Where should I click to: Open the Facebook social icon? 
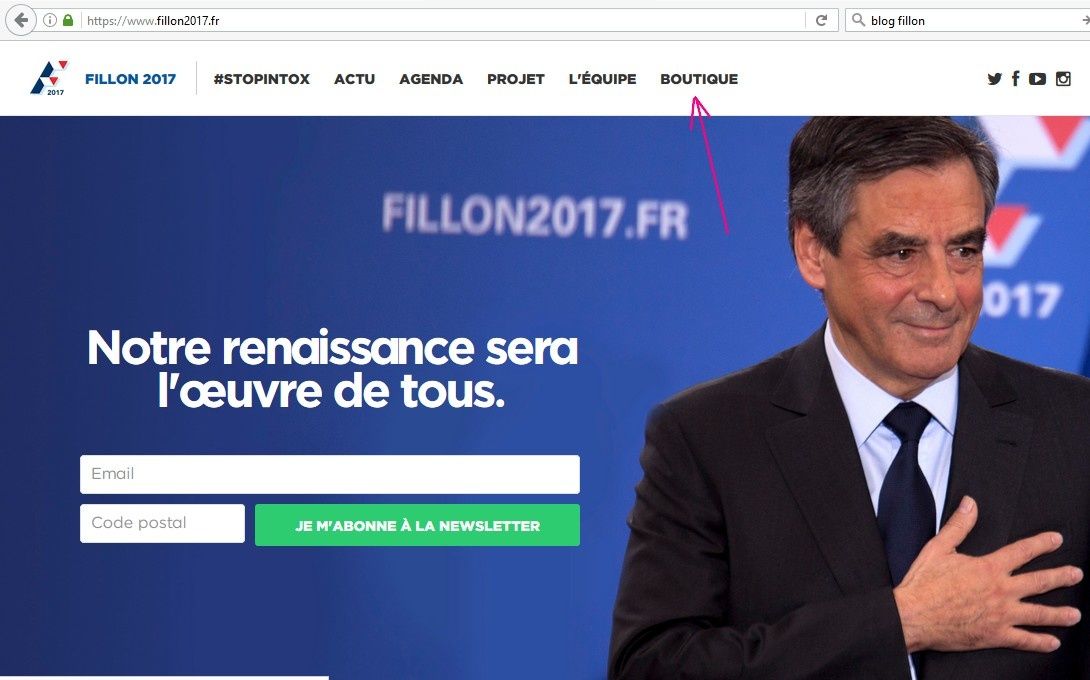[x=1016, y=79]
